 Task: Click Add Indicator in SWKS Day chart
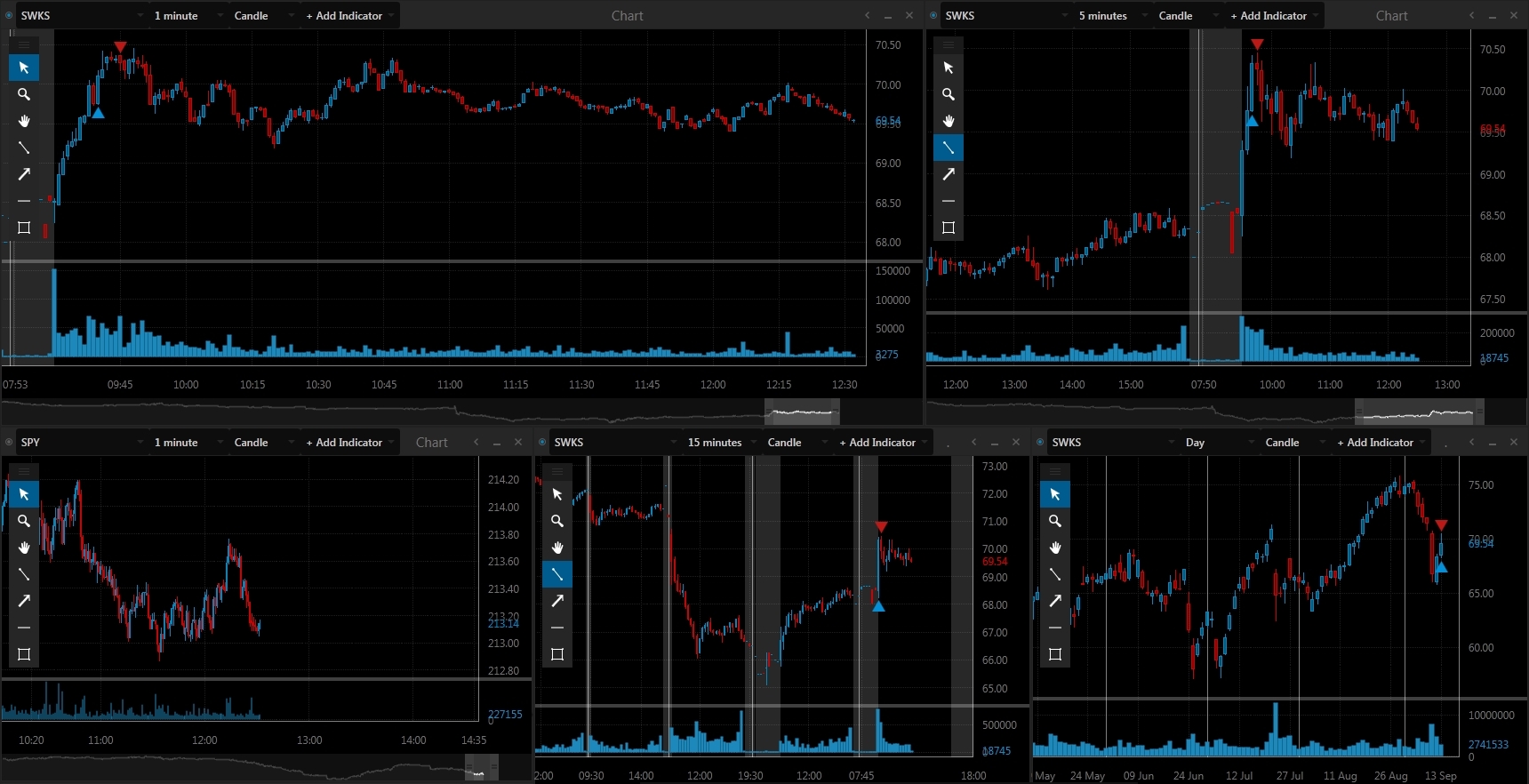click(x=1381, y=442)
